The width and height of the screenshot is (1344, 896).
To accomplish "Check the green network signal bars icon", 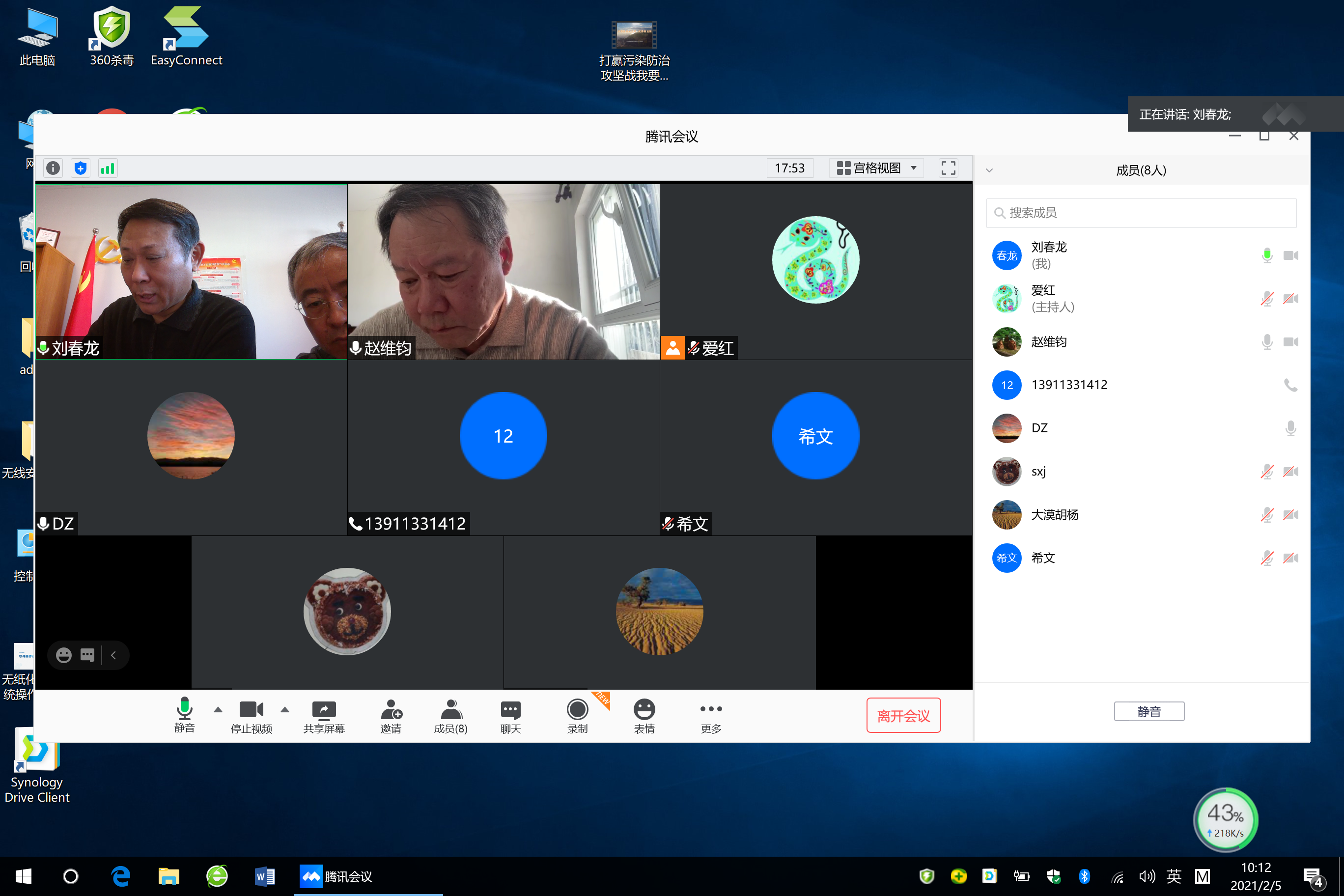I will pos(108,168).
